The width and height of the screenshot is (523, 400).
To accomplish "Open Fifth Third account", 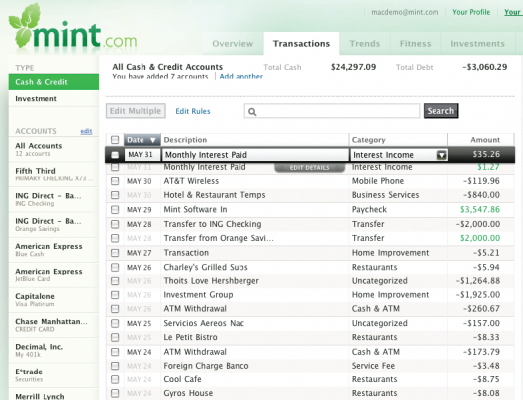I will tap(54, 174).
